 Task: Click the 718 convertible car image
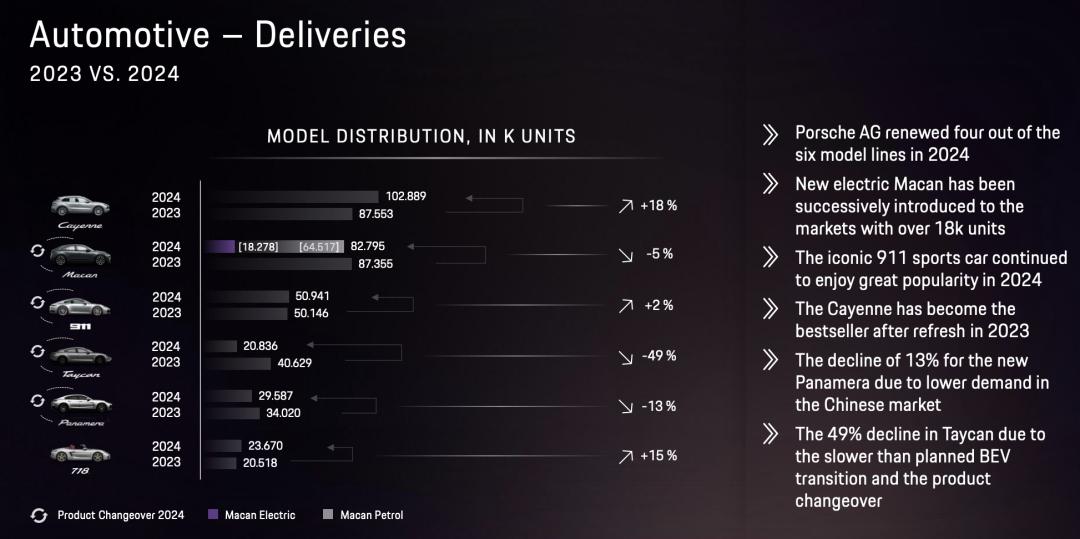coord(80,453)
